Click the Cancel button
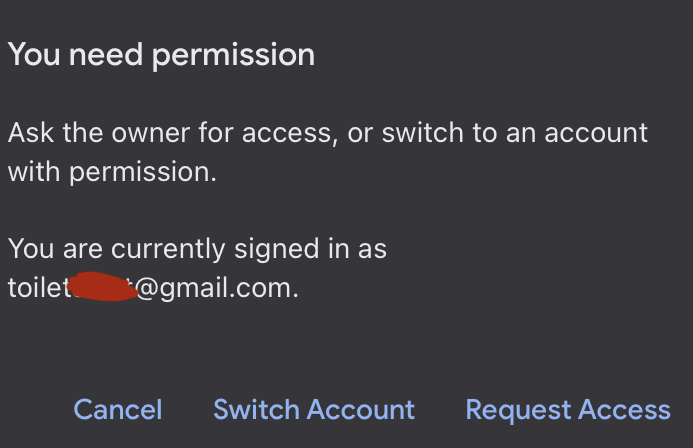Screen dimensions: 693x448 pos(118,409)
